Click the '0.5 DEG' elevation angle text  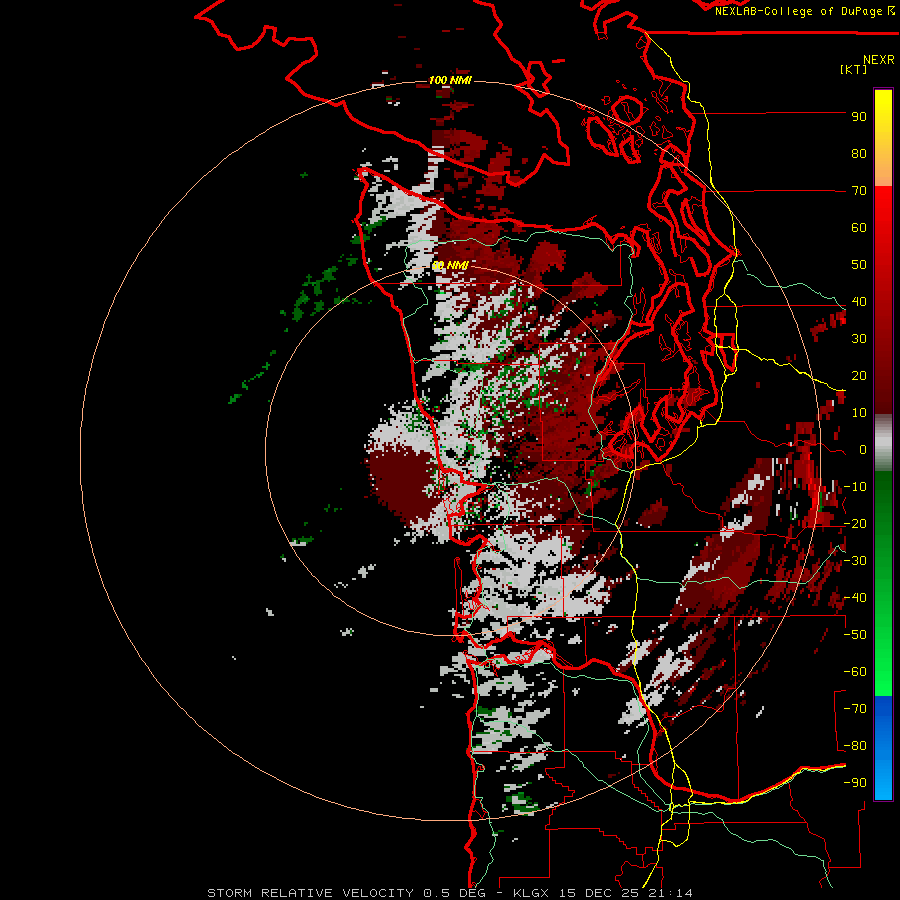[454, 893]
